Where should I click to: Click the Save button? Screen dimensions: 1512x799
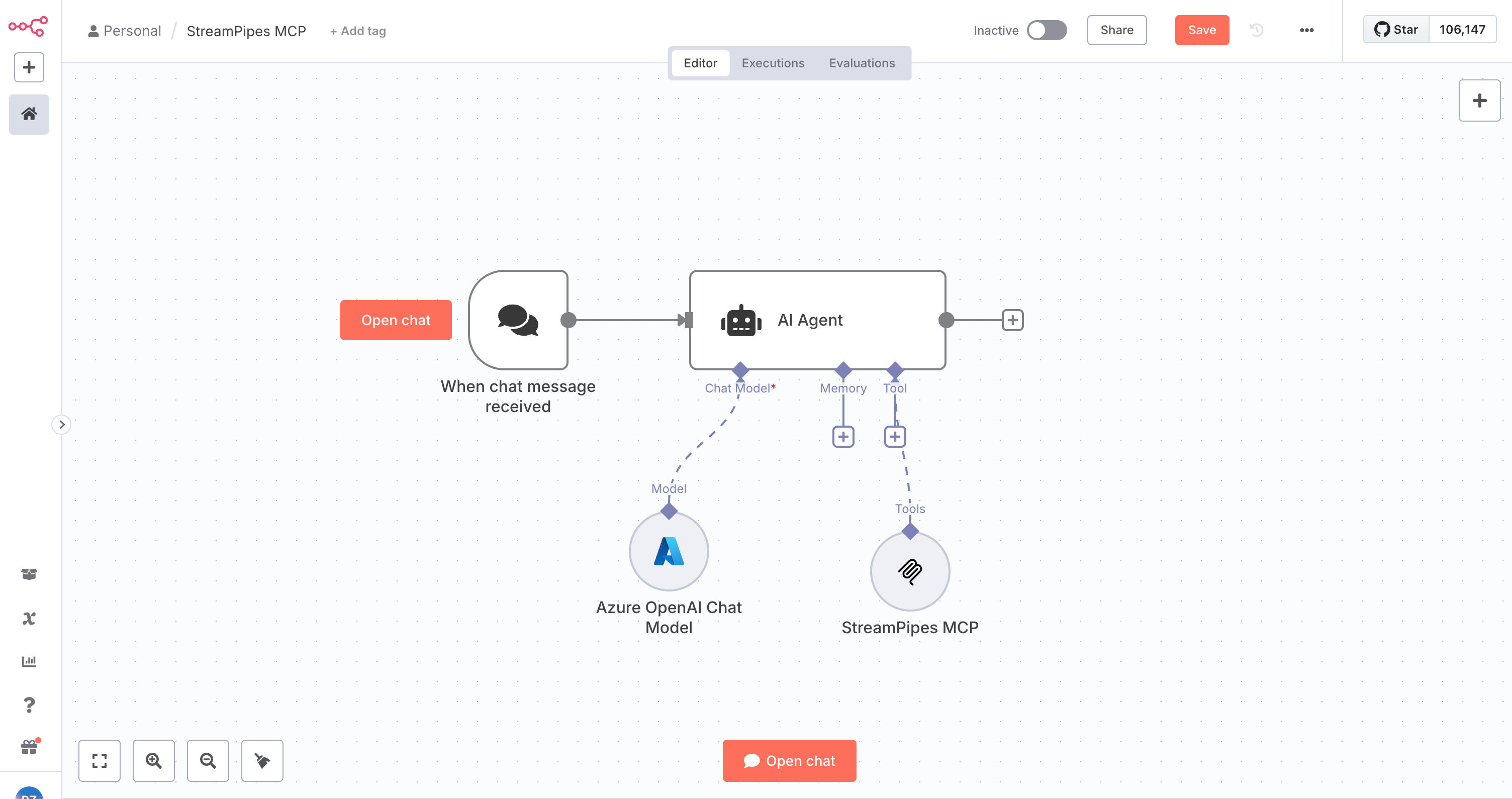pyautogui.click(x=1201, y=30)
